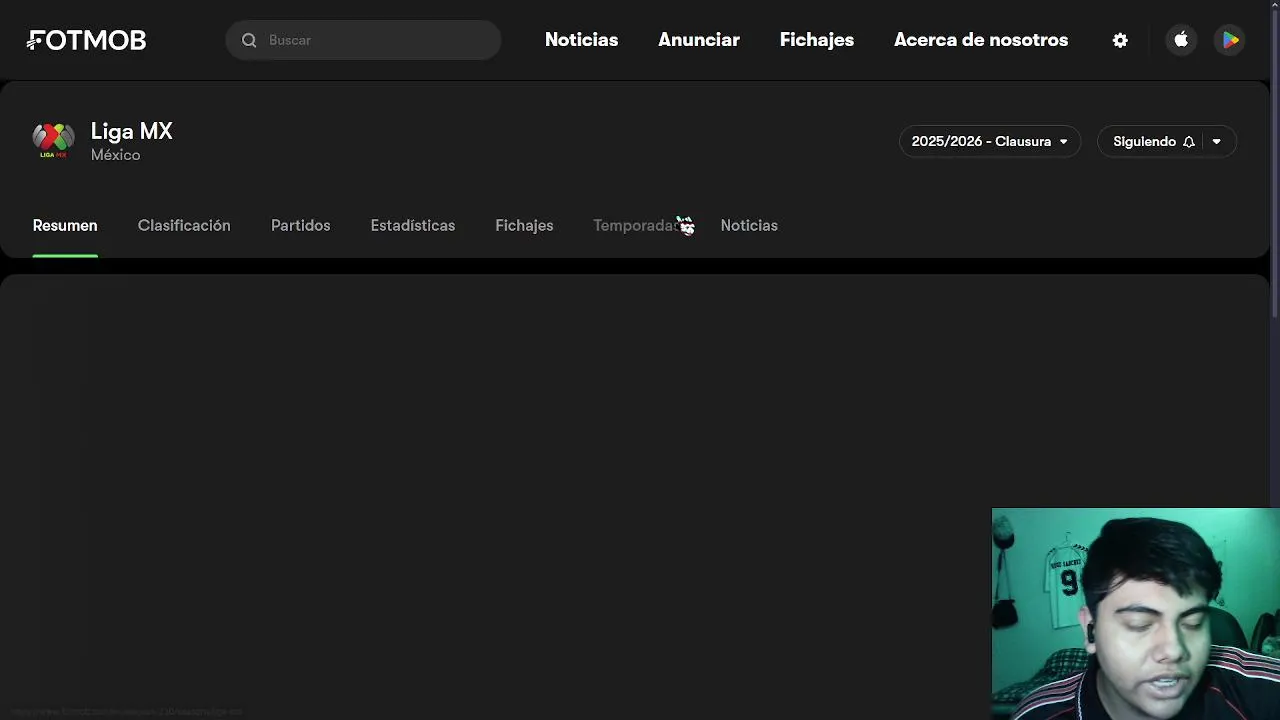Image resolution: width=1280 pixels, height=720 pixels.
Task: Switch to the Partidos tab
Action: (300, 226)
